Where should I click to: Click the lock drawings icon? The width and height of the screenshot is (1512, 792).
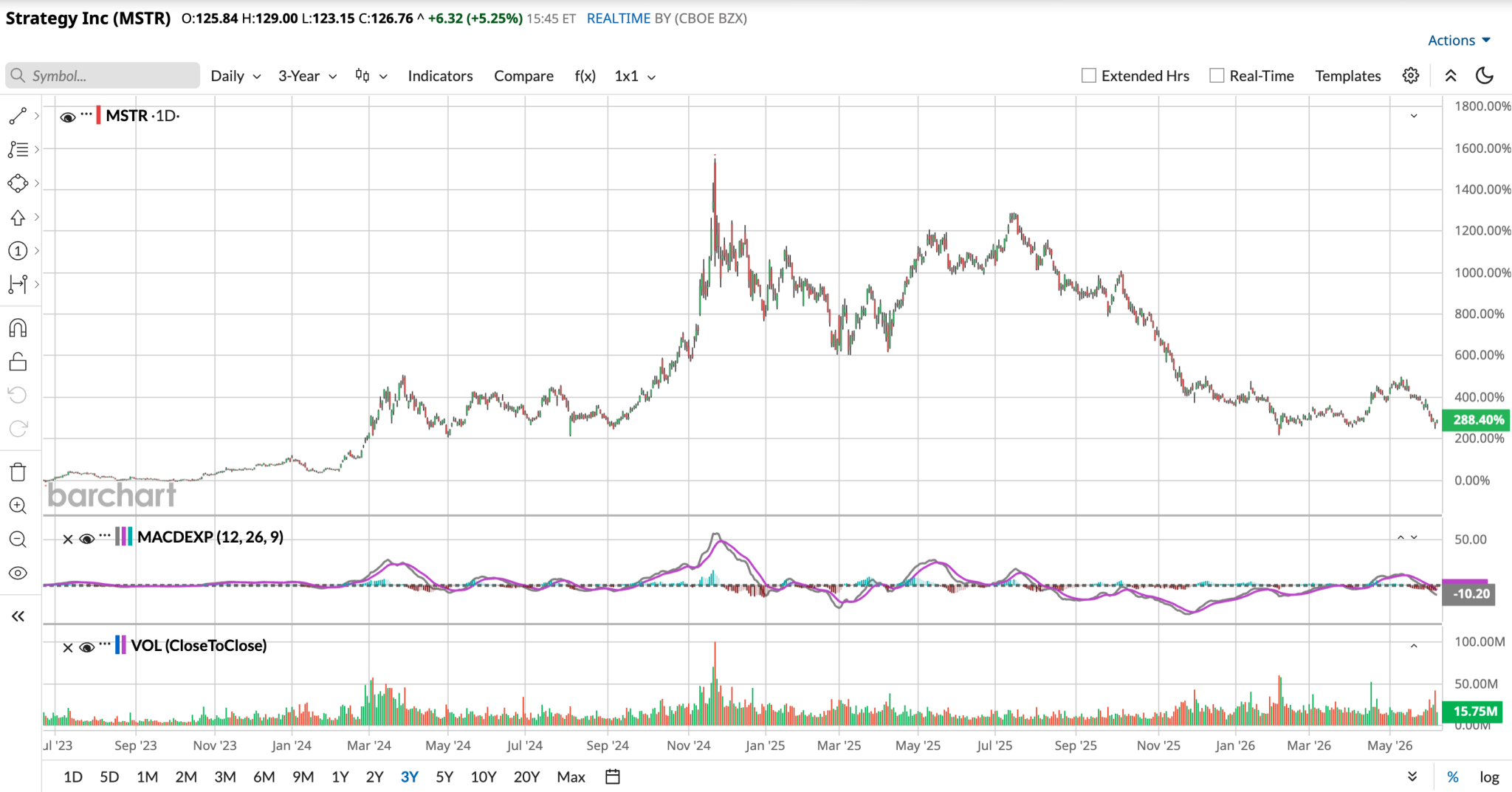coord(18,362)
